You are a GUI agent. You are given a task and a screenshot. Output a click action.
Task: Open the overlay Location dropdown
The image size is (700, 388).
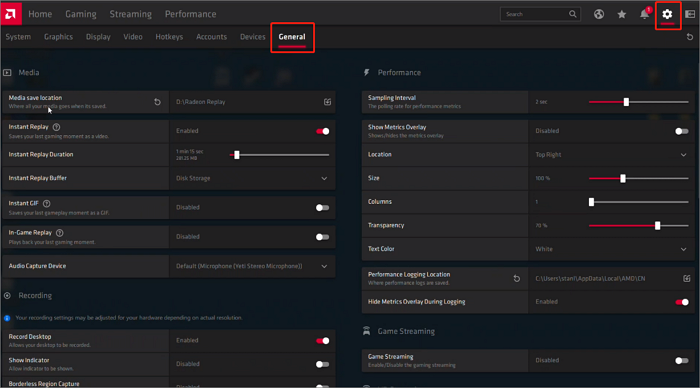611,154
